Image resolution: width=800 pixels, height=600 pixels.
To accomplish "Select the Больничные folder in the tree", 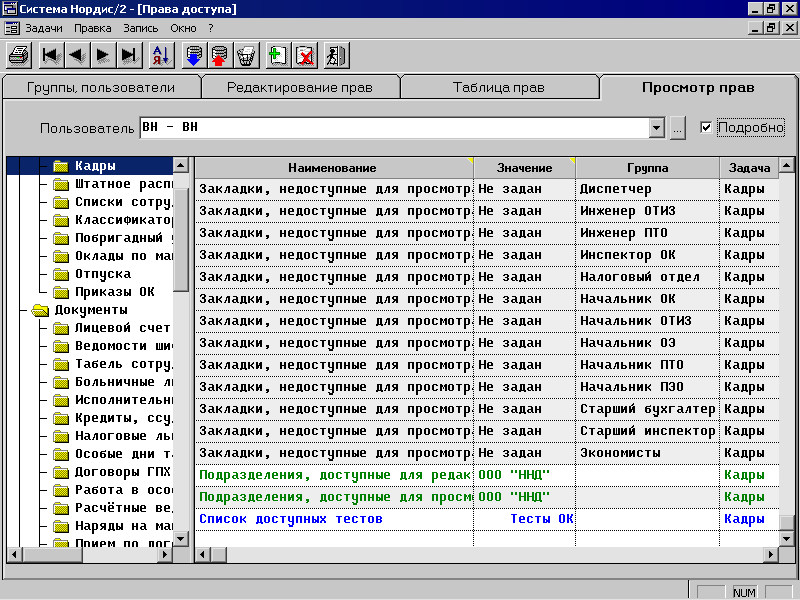I will (x=113, y=382).
